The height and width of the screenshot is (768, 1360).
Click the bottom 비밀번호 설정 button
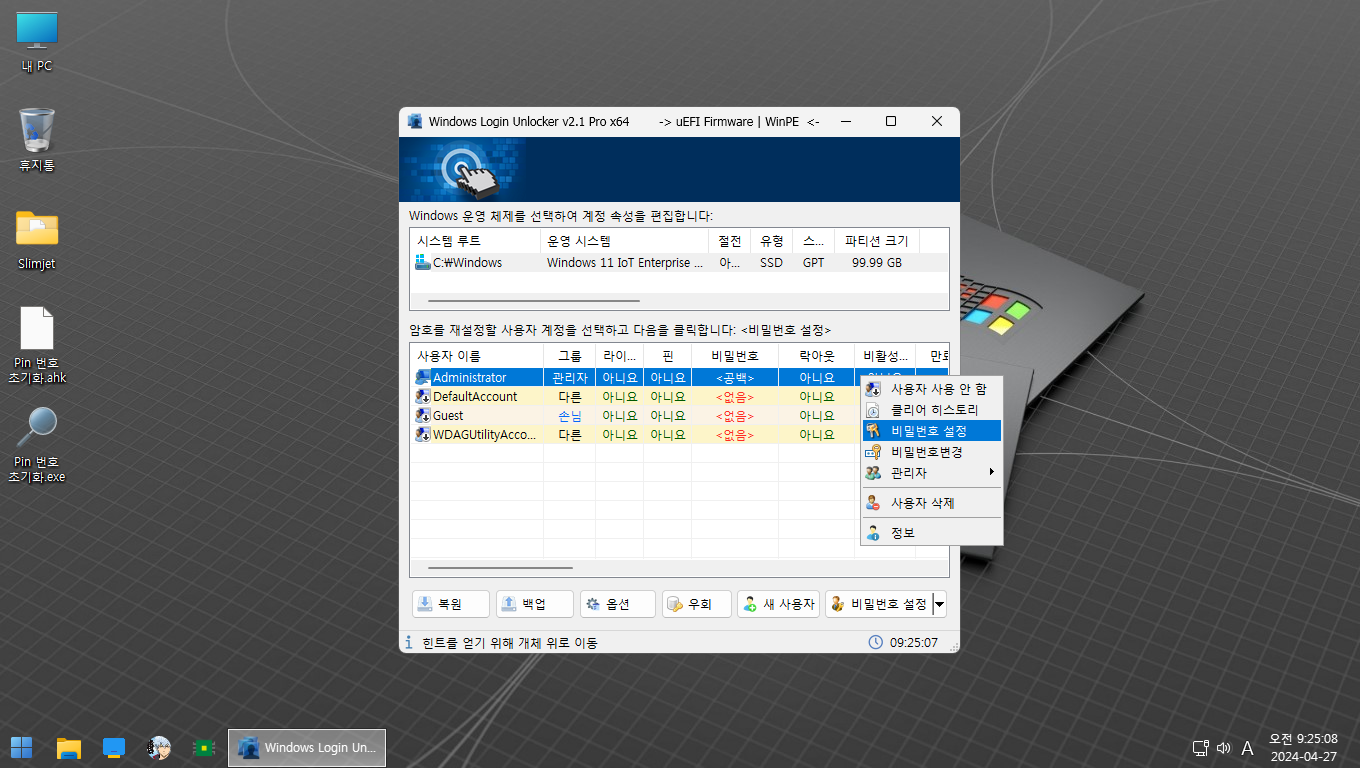878,604
